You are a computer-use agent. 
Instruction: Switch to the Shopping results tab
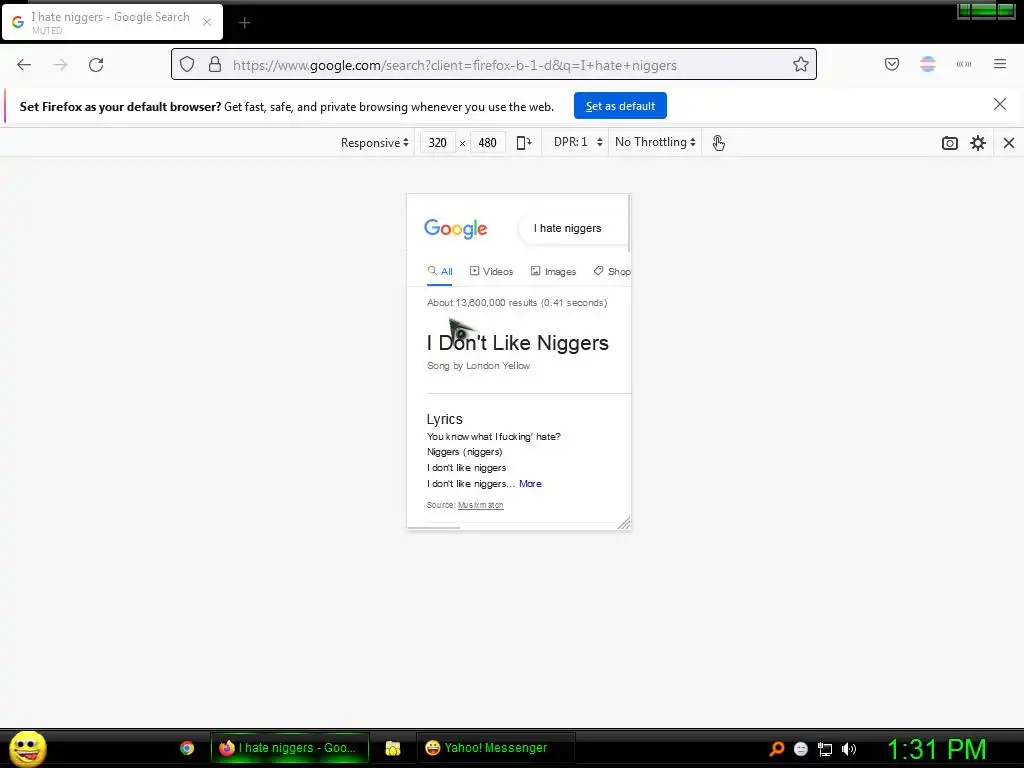(x=612, y=272)
